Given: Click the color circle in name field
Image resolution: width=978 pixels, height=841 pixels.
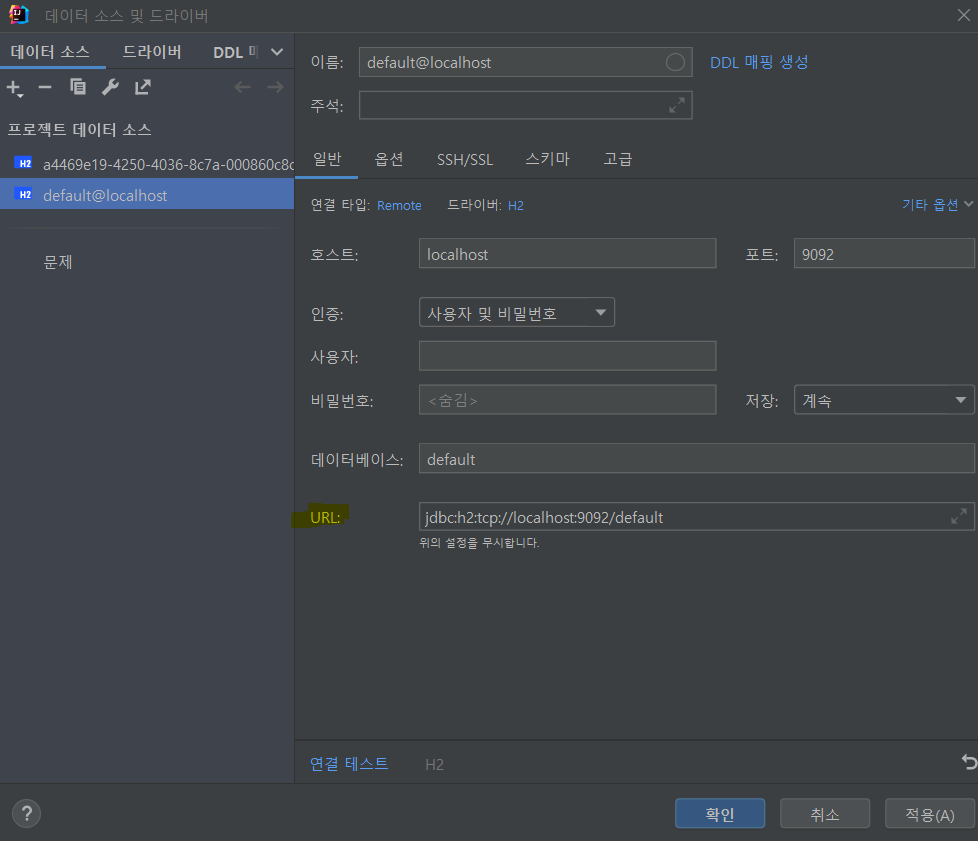Looking at the screenshot, I should [675, 62].
